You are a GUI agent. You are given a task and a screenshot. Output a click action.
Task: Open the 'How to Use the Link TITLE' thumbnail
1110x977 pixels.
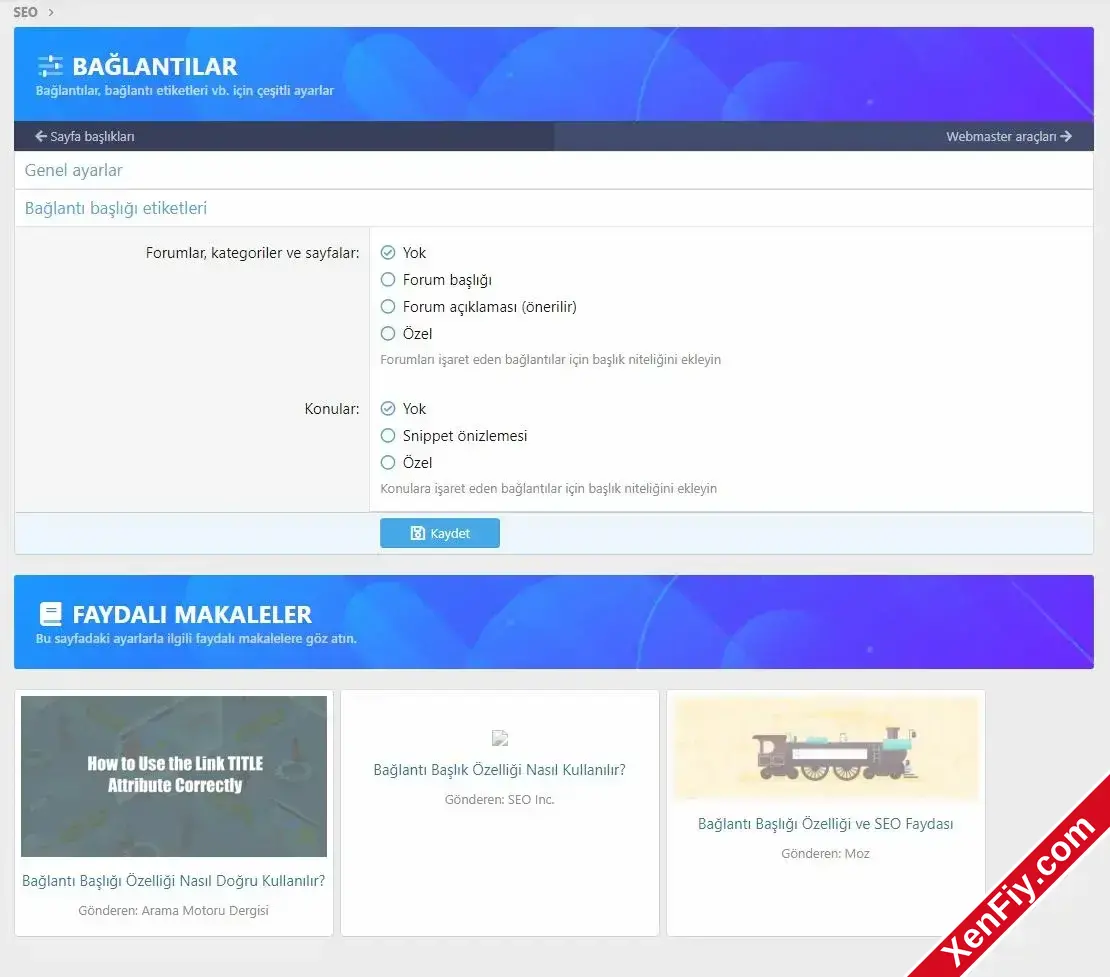pyautogui.click(x=174, y=776)
